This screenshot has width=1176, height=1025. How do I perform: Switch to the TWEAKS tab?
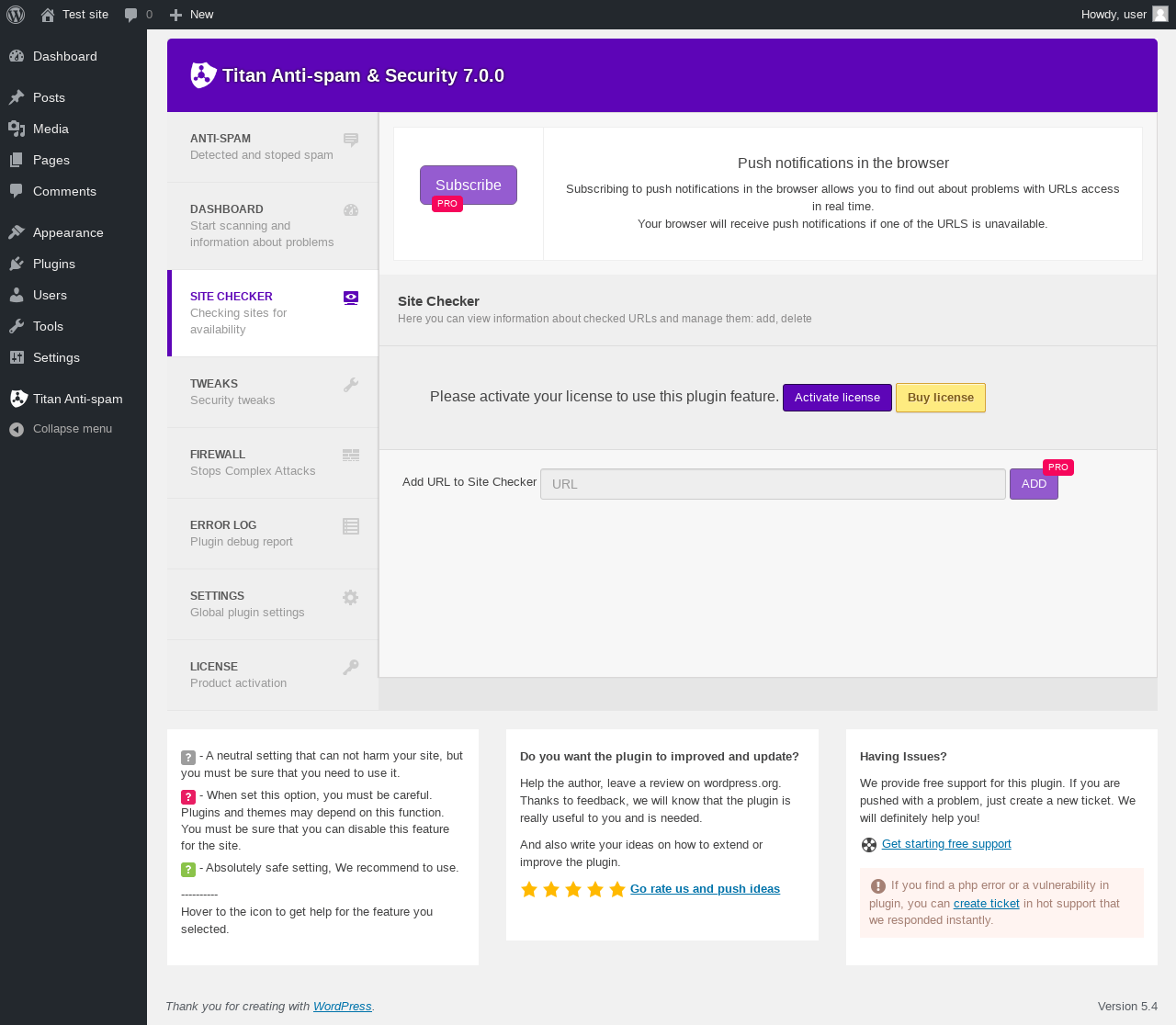point(273,392)
